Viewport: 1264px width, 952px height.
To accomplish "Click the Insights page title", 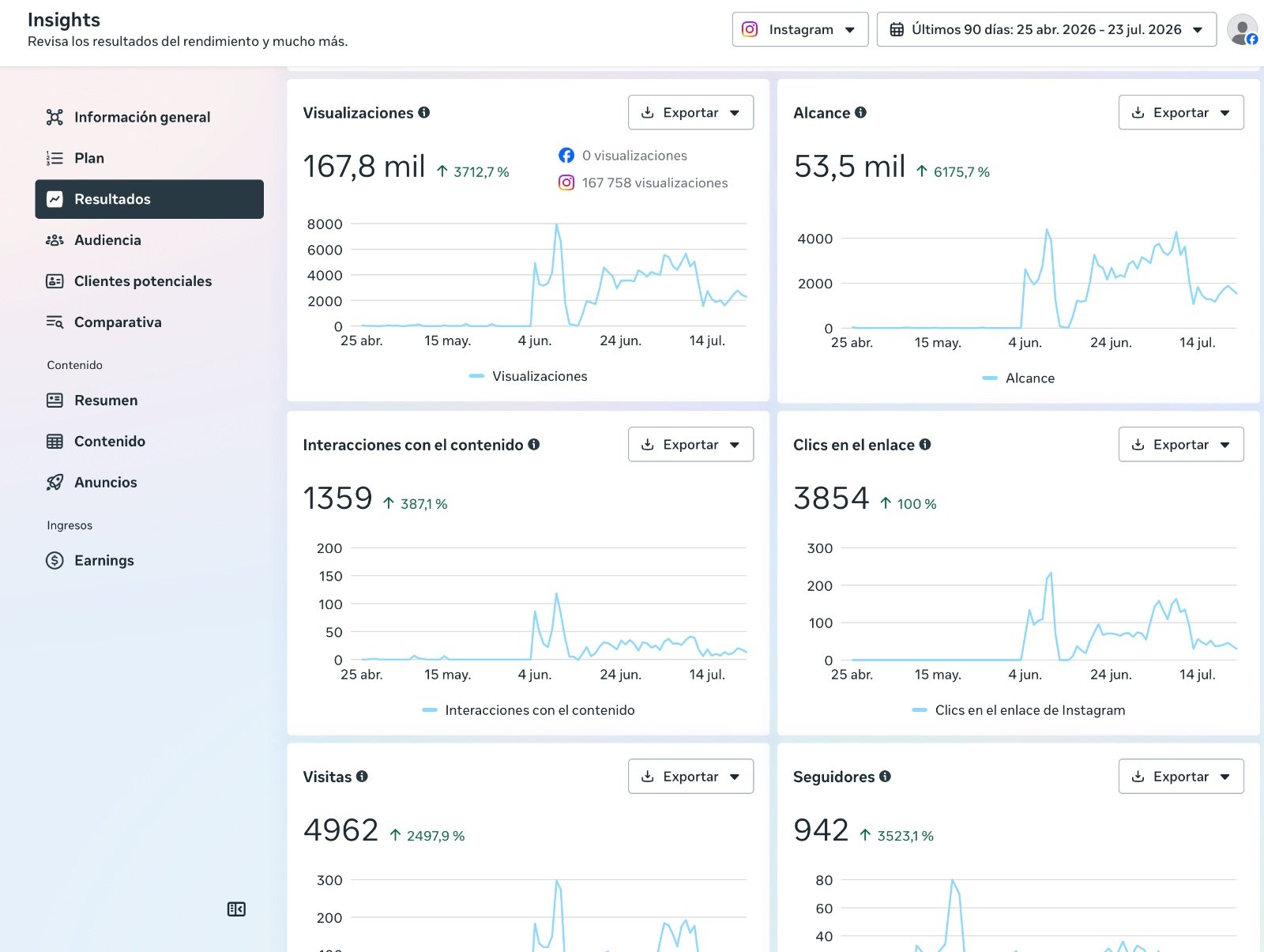I will (x=64, y=20).
